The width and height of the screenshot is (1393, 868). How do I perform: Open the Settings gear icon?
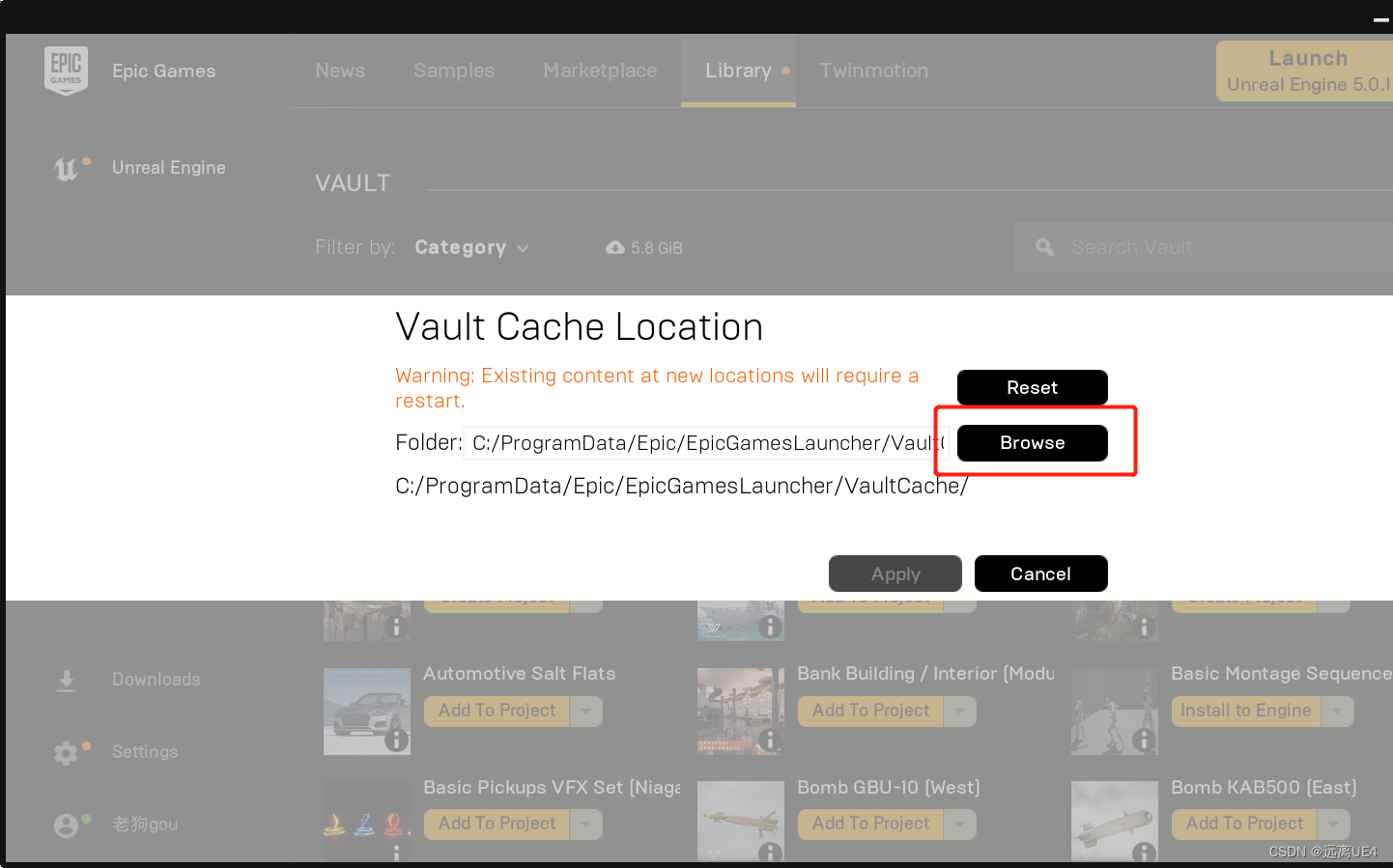[x=66, y=753]
